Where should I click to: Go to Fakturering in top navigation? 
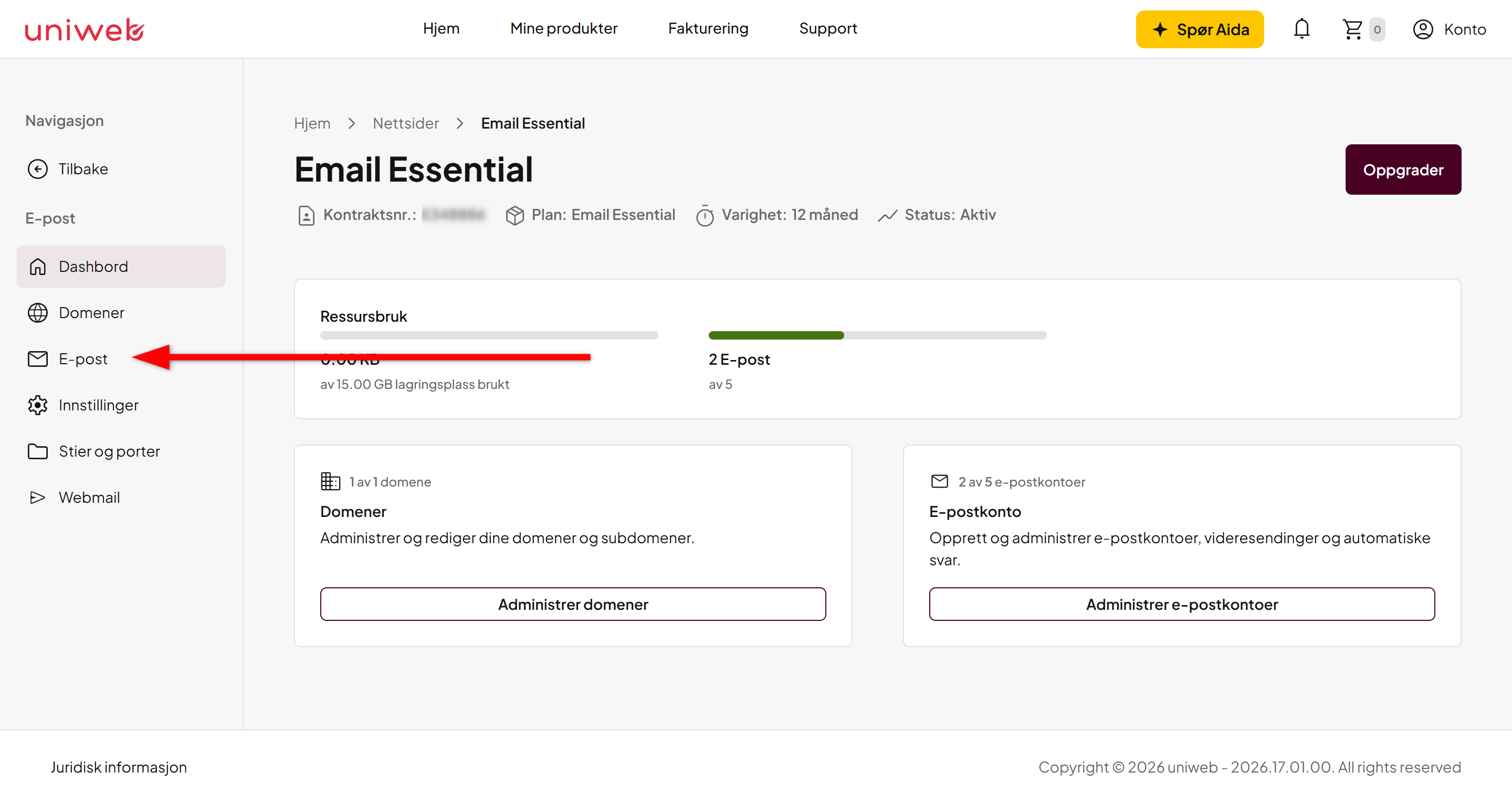pos(708,28)
